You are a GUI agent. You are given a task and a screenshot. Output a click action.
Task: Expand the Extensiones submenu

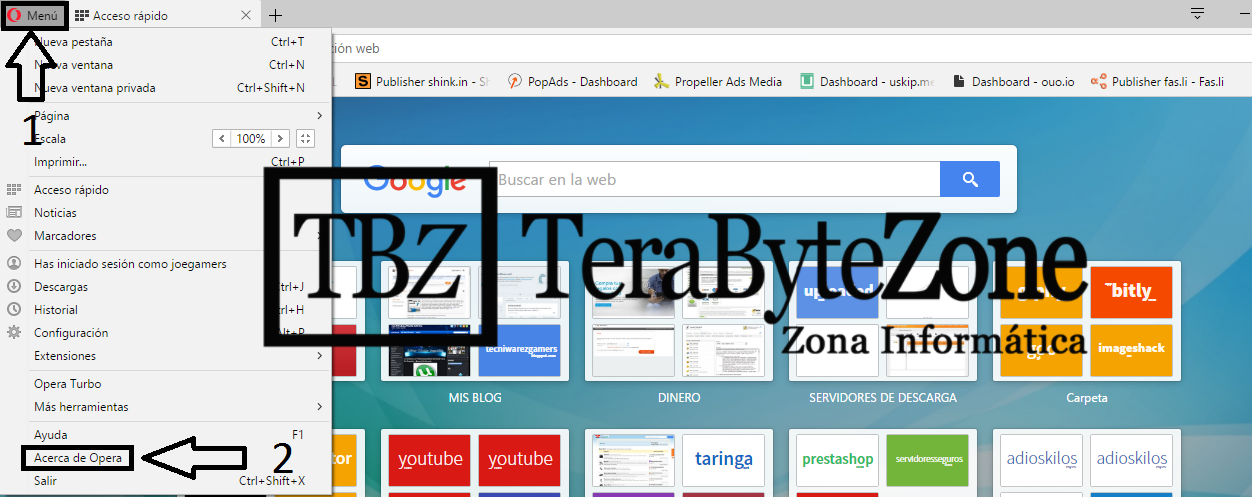(x=167, y=356)
